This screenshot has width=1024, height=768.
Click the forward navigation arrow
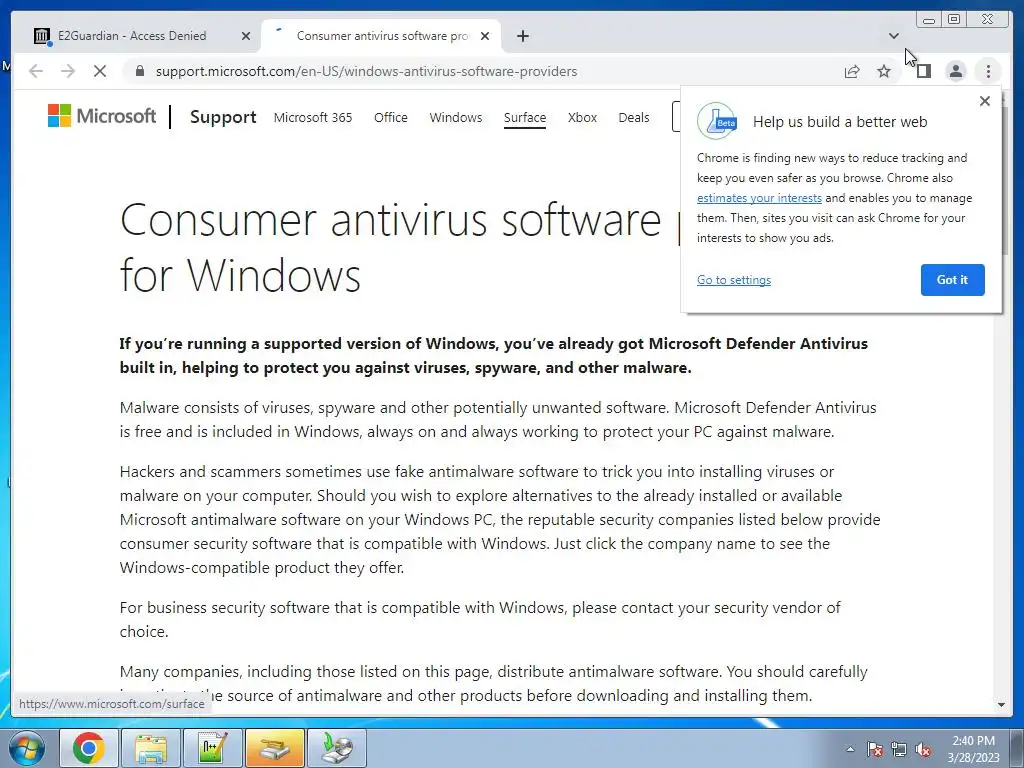(x=68, y=71)
